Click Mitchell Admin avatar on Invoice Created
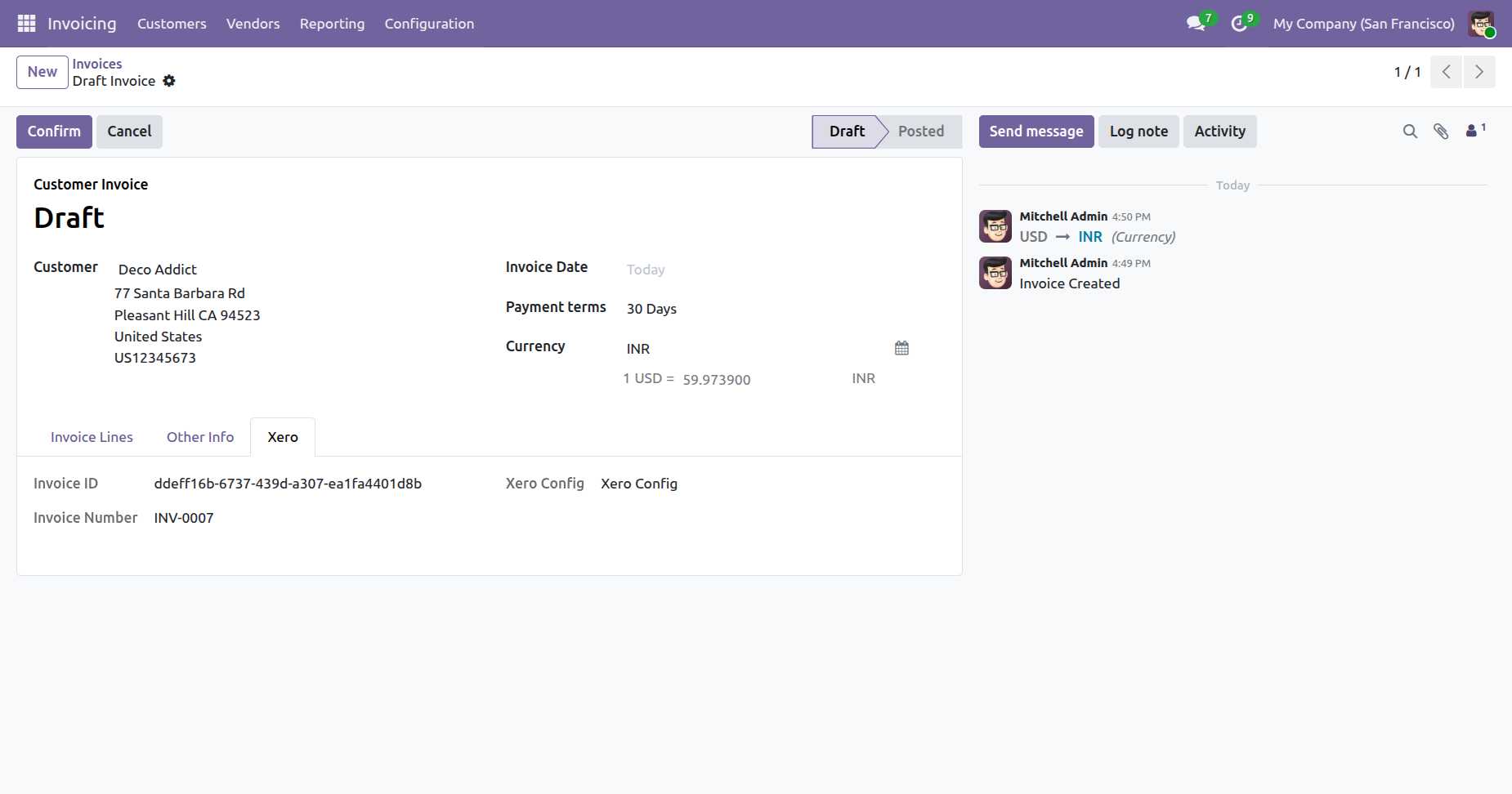1512x794 pixels. point(995,273)
